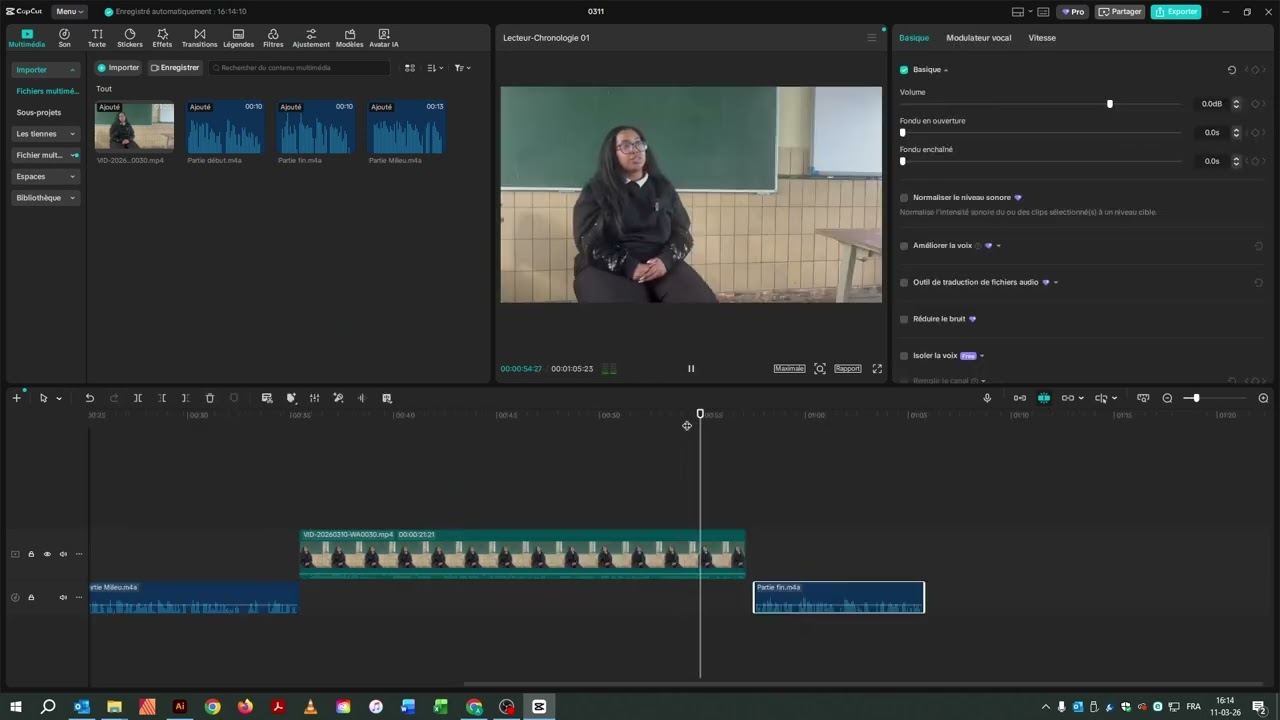This screenshot has width=1280, height=720.
Task: Open the Avatar IA panel
Action: coord(384,38)
